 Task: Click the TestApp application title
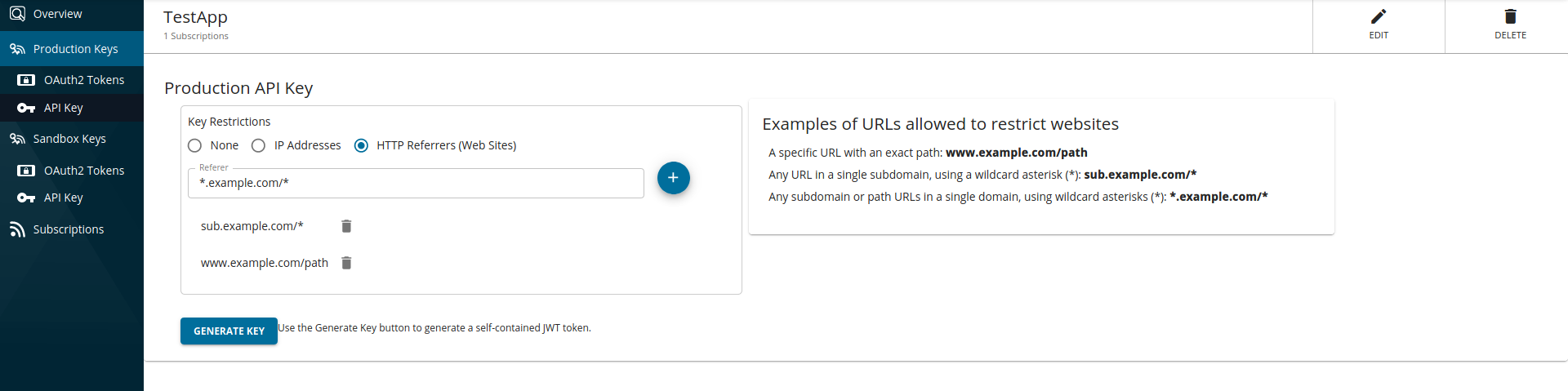(195, 17)
